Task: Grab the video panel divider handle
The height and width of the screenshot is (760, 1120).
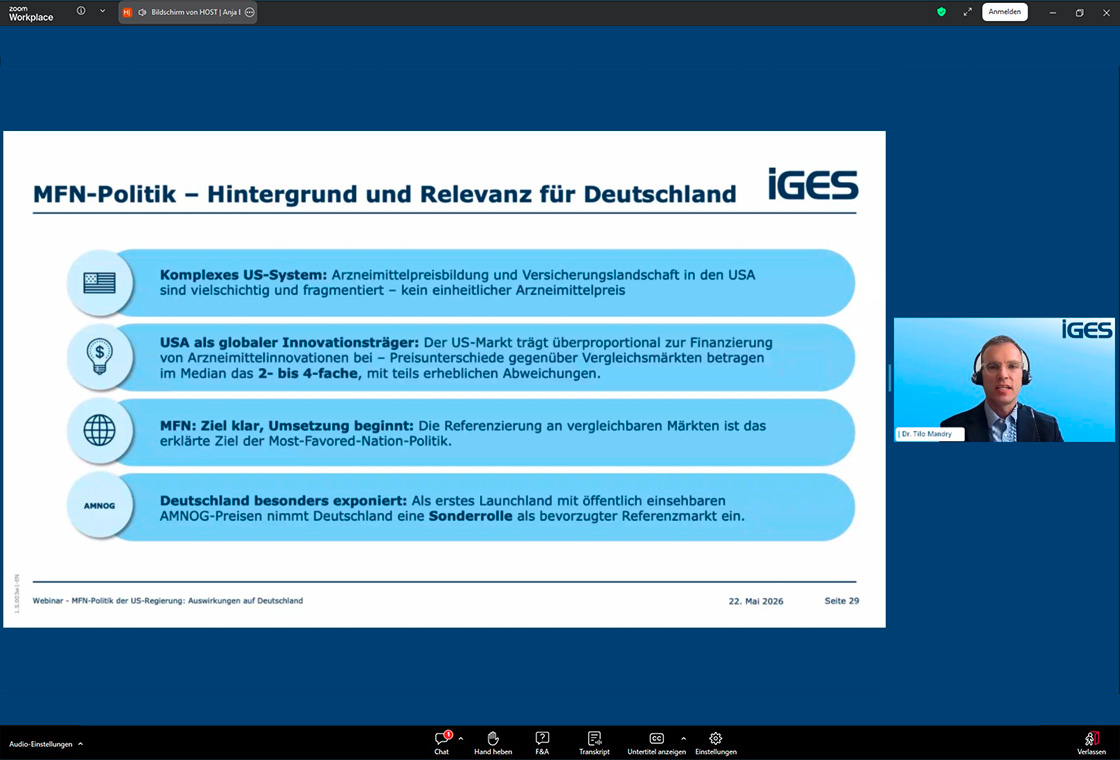Action: (890, 379)
